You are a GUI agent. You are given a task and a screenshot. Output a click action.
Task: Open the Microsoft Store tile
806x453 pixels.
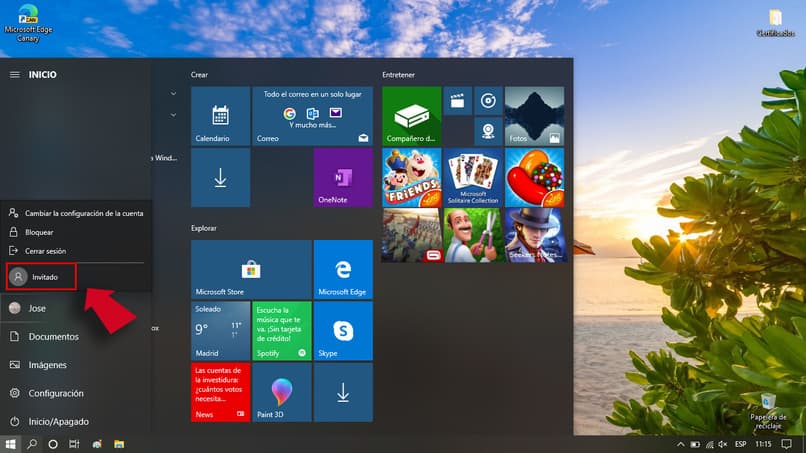pyautogui.click(x=251, y=269)
